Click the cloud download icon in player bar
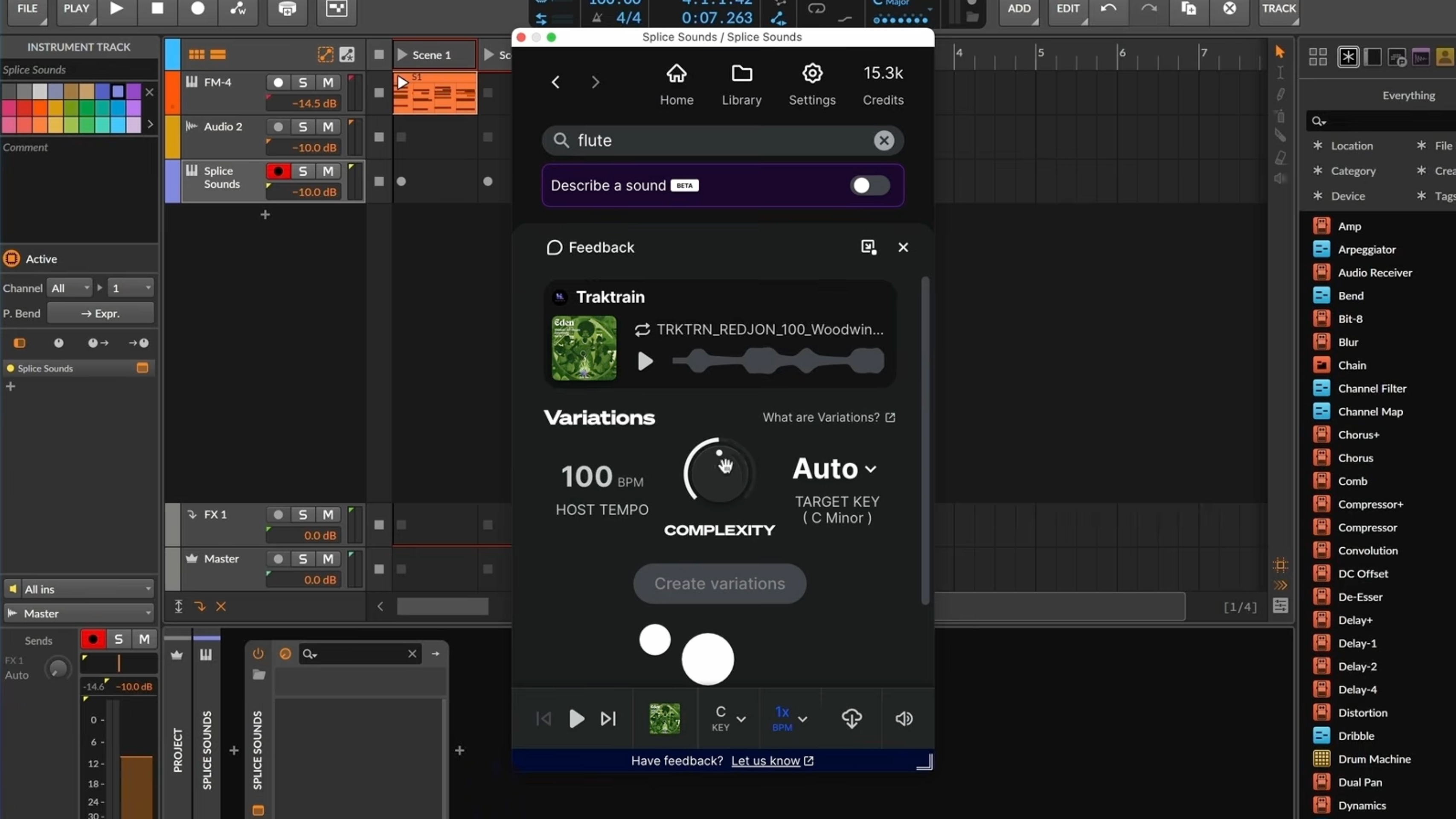 click(851, 718)
